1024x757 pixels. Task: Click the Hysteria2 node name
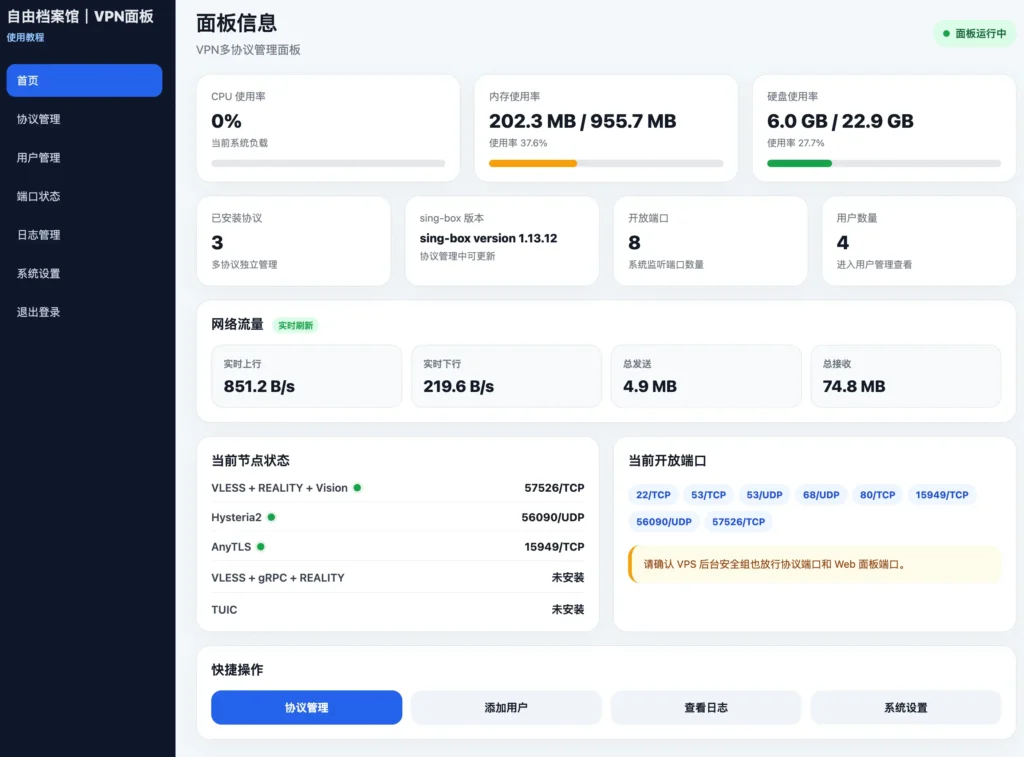click(x=236, y=517)
